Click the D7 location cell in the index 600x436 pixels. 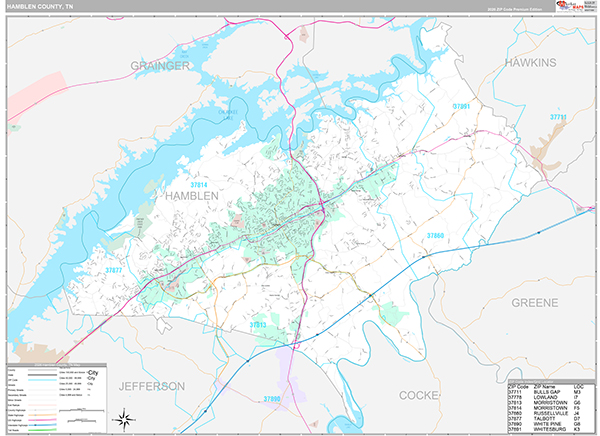pos(577,419)
